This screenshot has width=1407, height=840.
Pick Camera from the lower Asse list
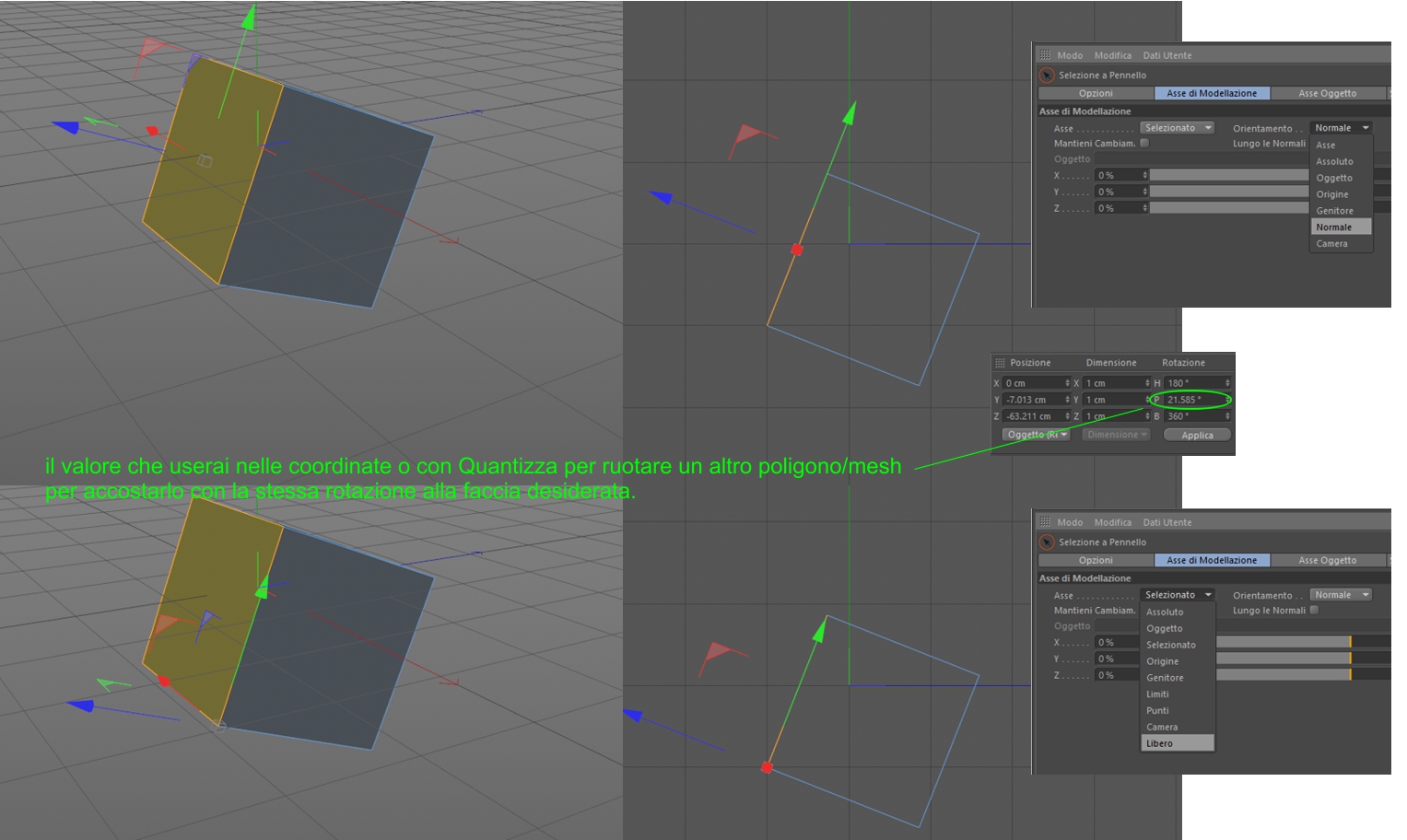coord(1178,728)
